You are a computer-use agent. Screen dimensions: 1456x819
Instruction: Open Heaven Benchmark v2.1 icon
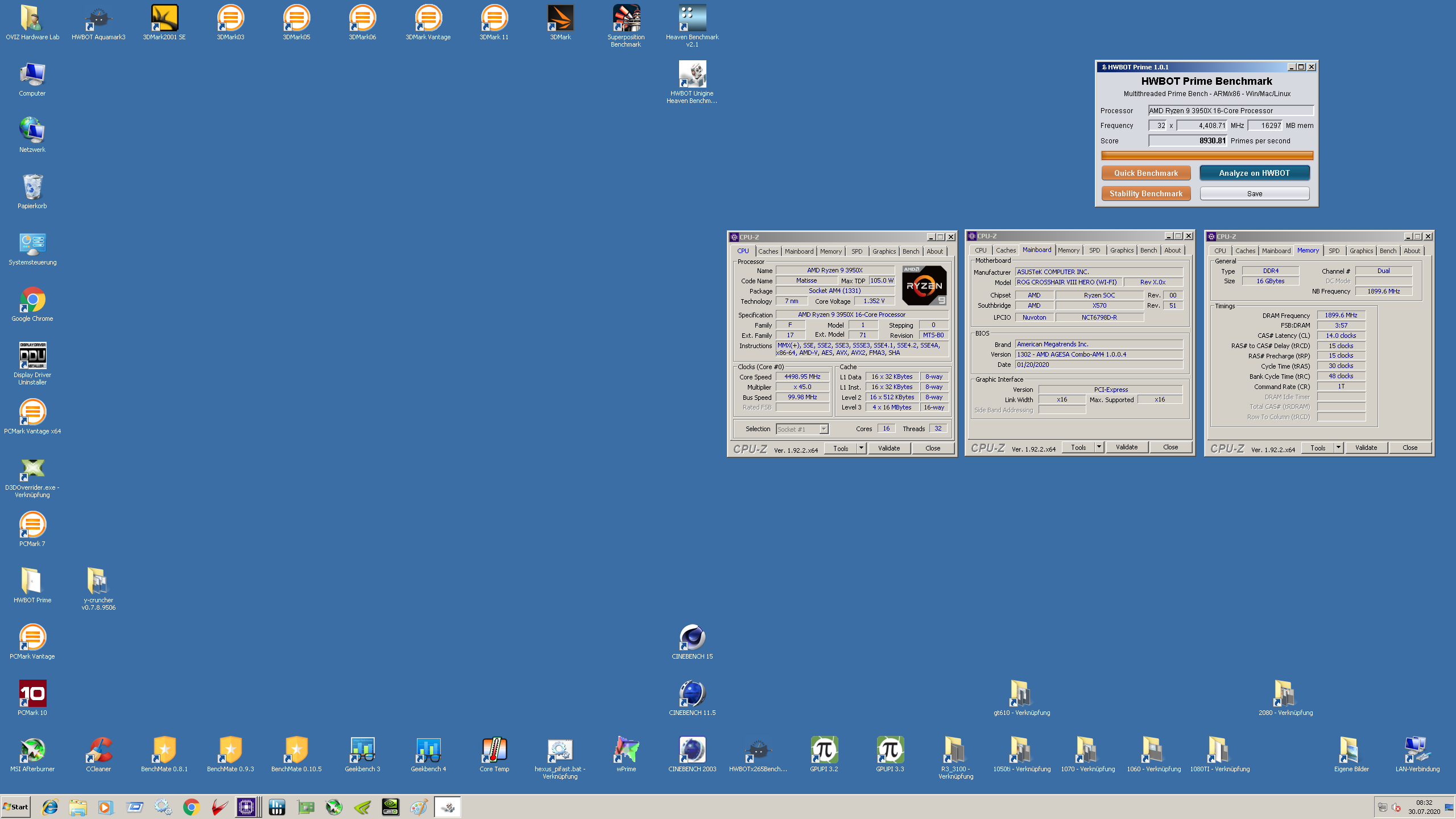click(x=692, y=26)
